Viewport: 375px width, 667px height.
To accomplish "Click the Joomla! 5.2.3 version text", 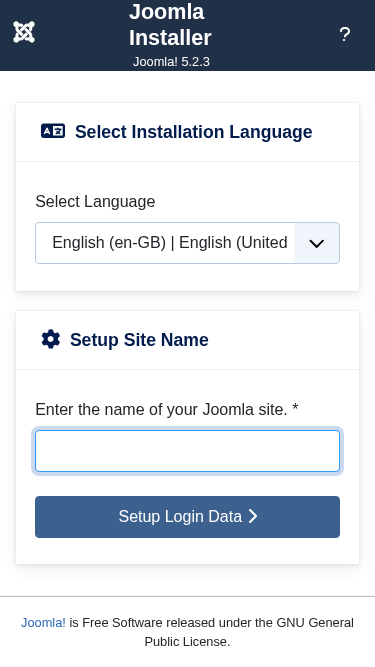I will coord(171,62).
